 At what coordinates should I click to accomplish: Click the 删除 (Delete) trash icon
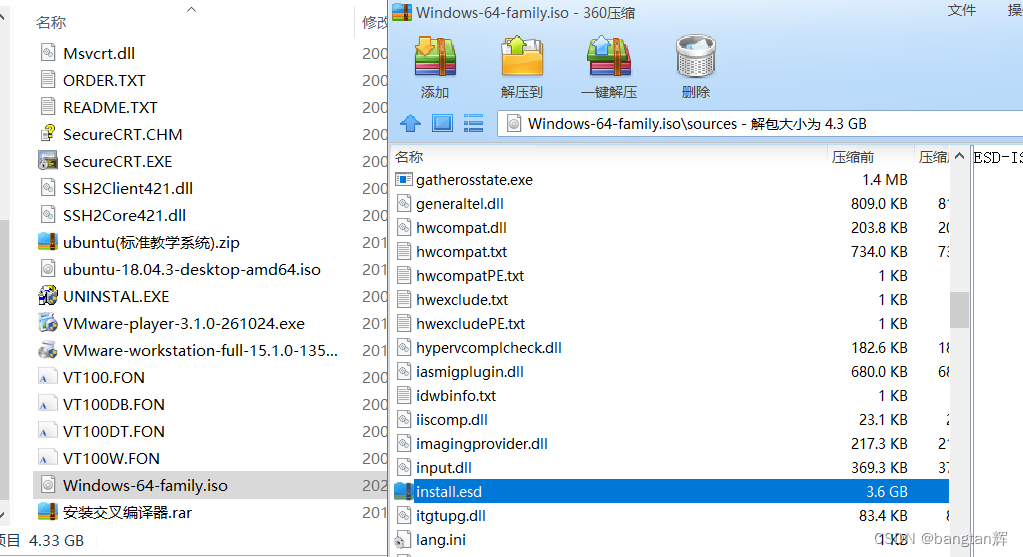(696, 57)
